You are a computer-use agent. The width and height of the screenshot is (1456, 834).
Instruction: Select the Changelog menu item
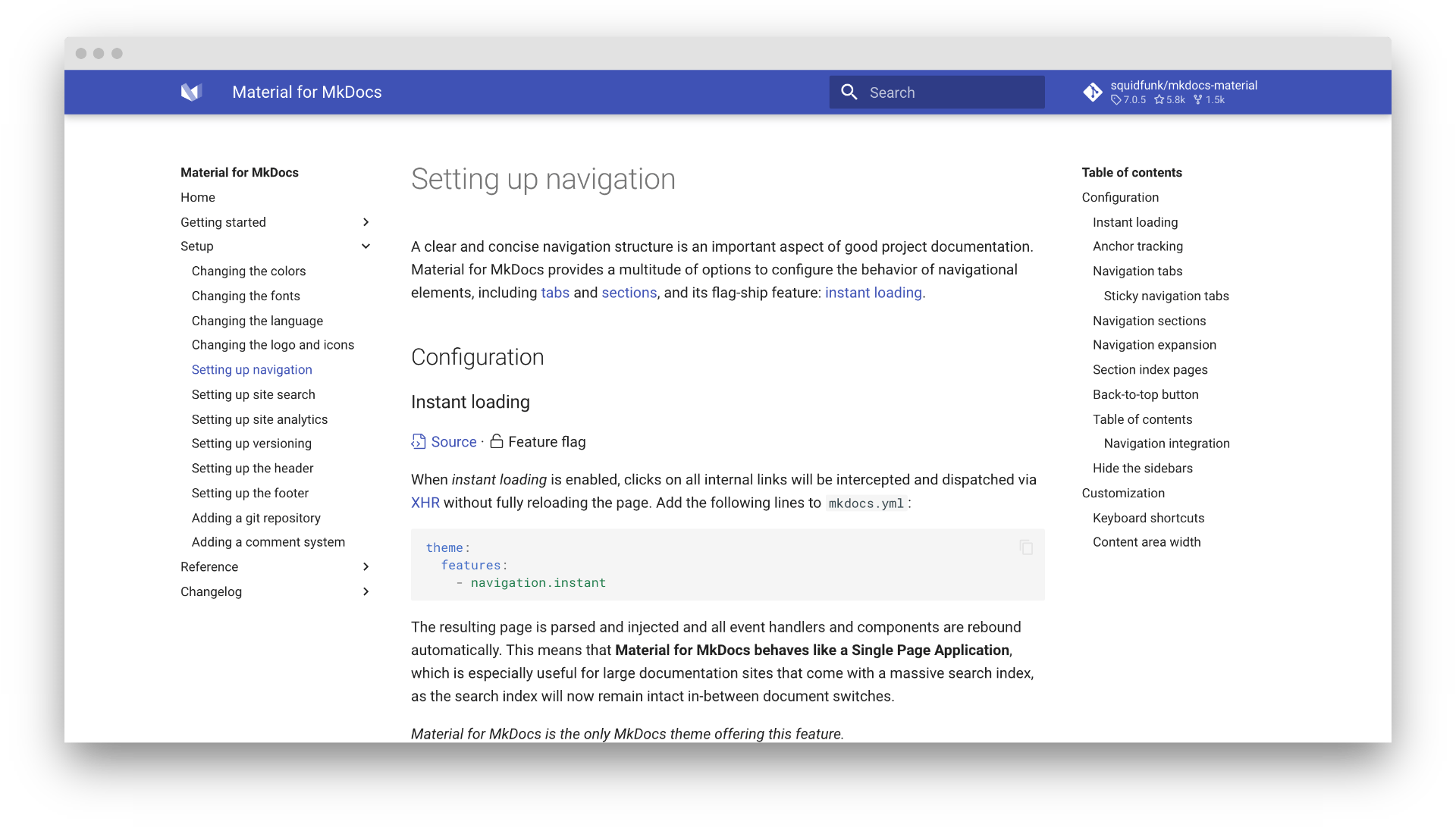(x=211, y=591)
